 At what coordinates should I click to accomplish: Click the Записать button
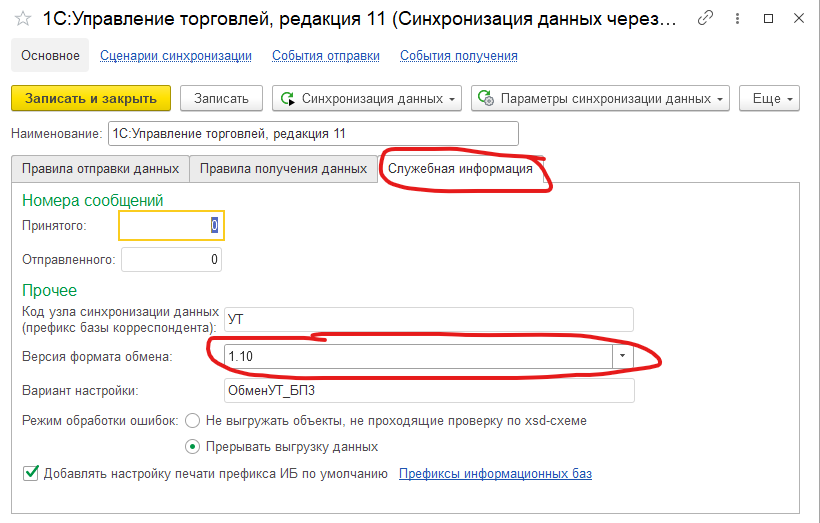(x=221, y=98)
